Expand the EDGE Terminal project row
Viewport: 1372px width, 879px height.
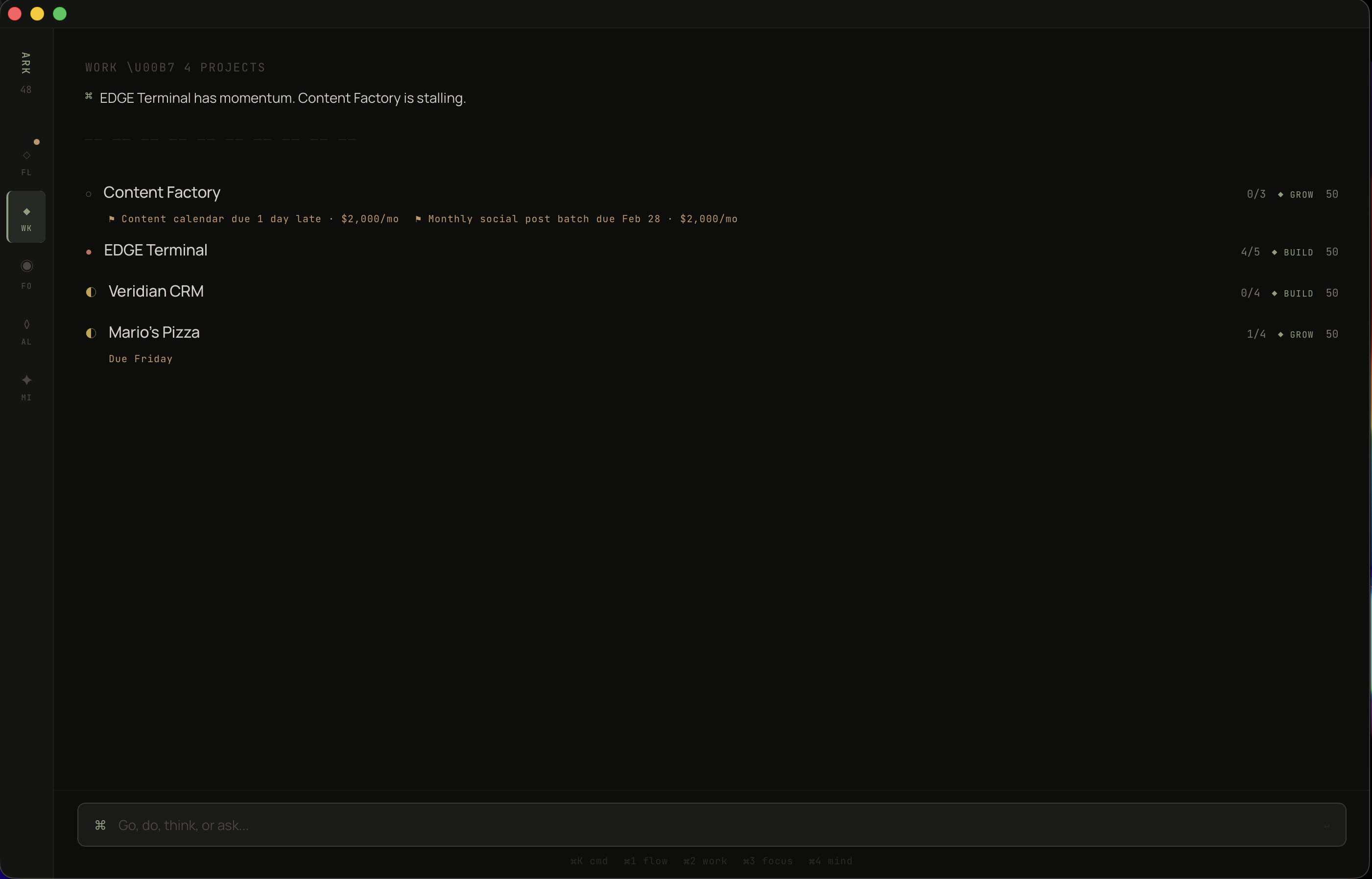tap(155, 250)
